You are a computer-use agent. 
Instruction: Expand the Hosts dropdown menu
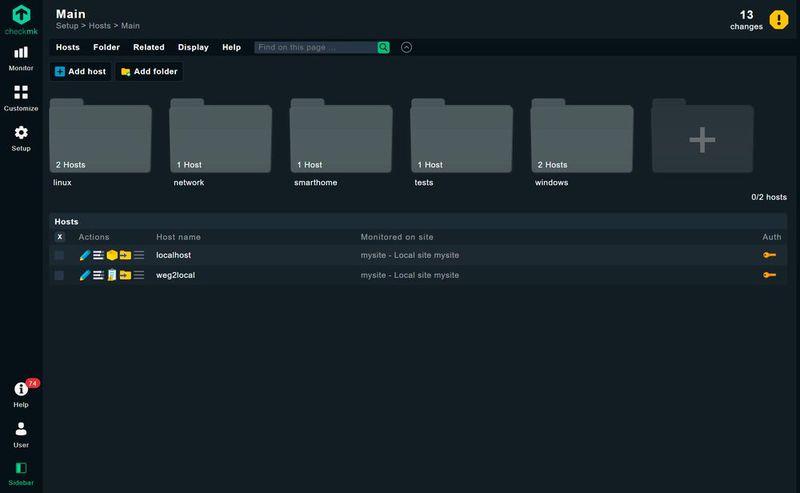[x=68, y=47]
